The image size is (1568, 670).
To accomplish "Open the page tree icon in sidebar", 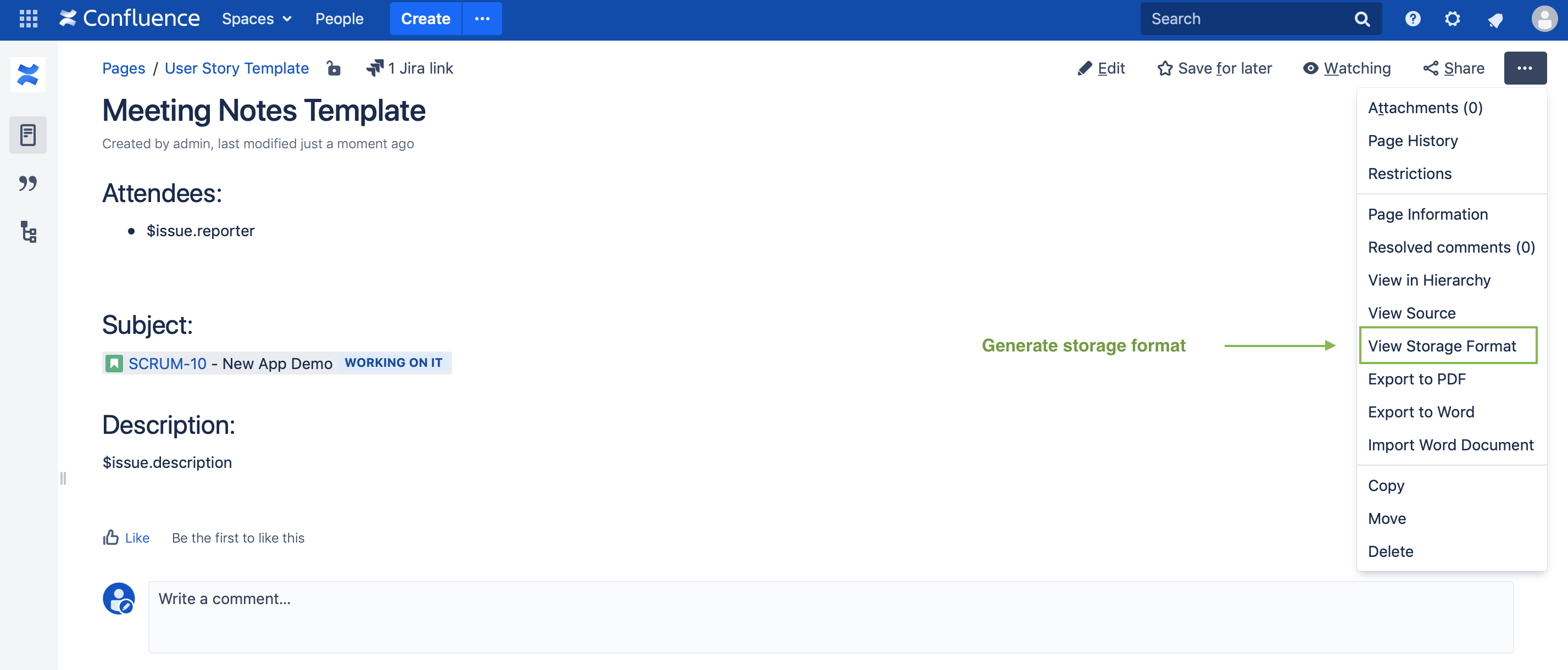I will click(27, 232).
